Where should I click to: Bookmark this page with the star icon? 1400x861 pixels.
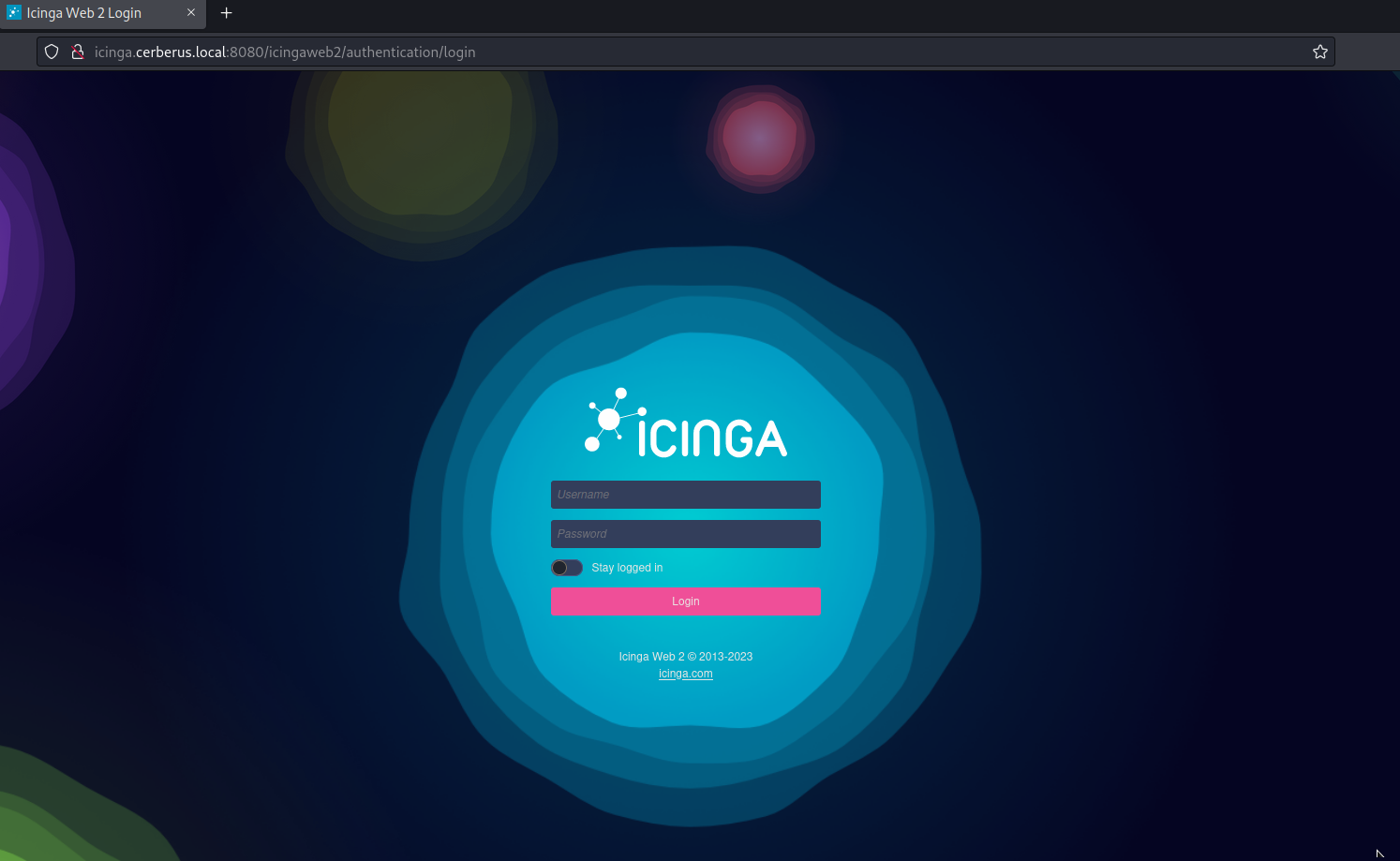pyautogui.click(x=1320, y=52)
